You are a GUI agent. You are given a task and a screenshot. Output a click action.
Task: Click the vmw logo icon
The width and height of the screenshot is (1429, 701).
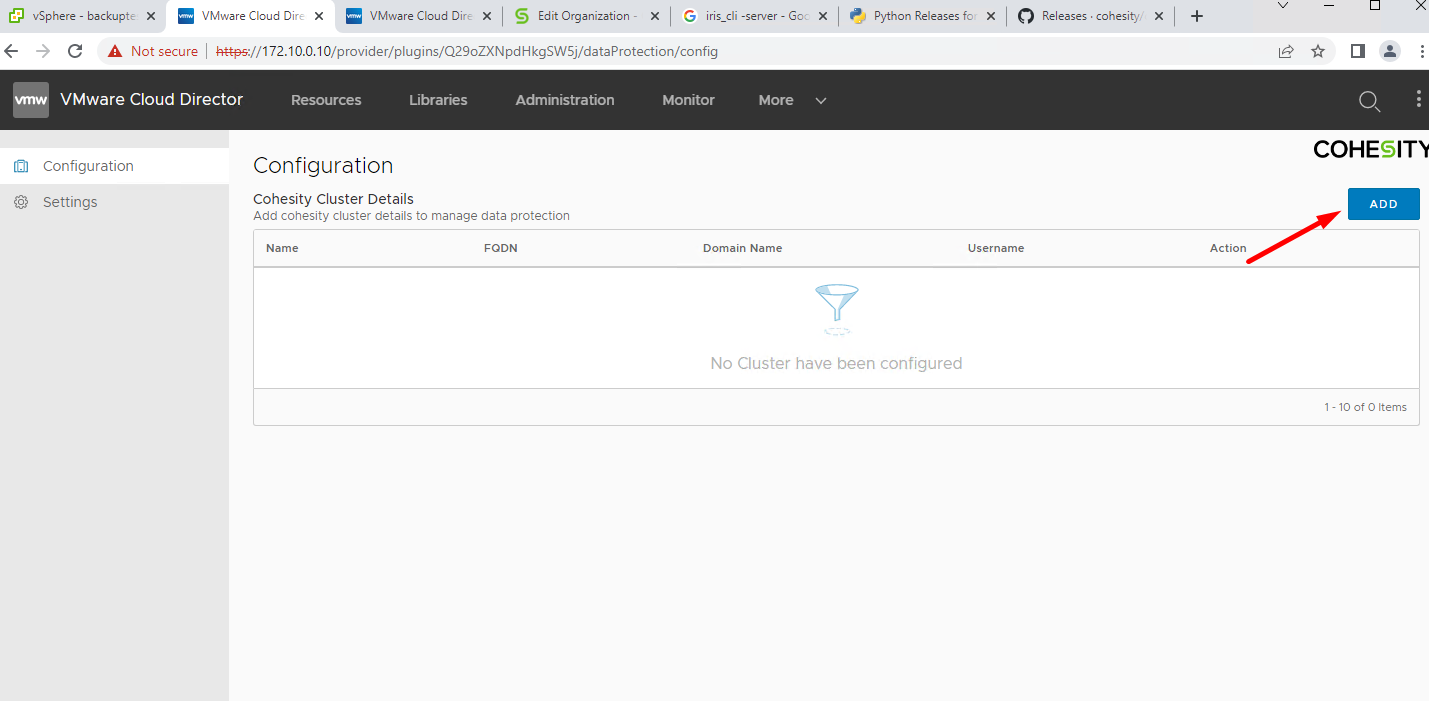(31, 100)
